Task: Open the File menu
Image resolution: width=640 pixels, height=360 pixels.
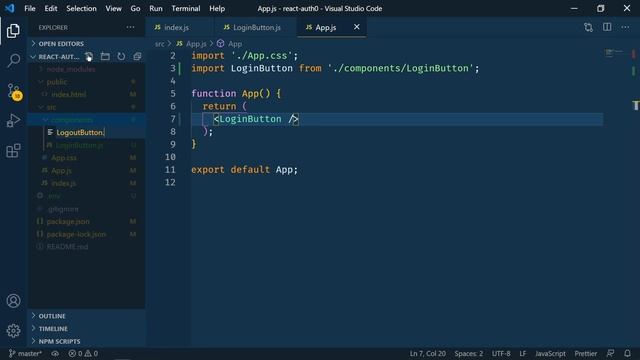Action: click(30, 8)
